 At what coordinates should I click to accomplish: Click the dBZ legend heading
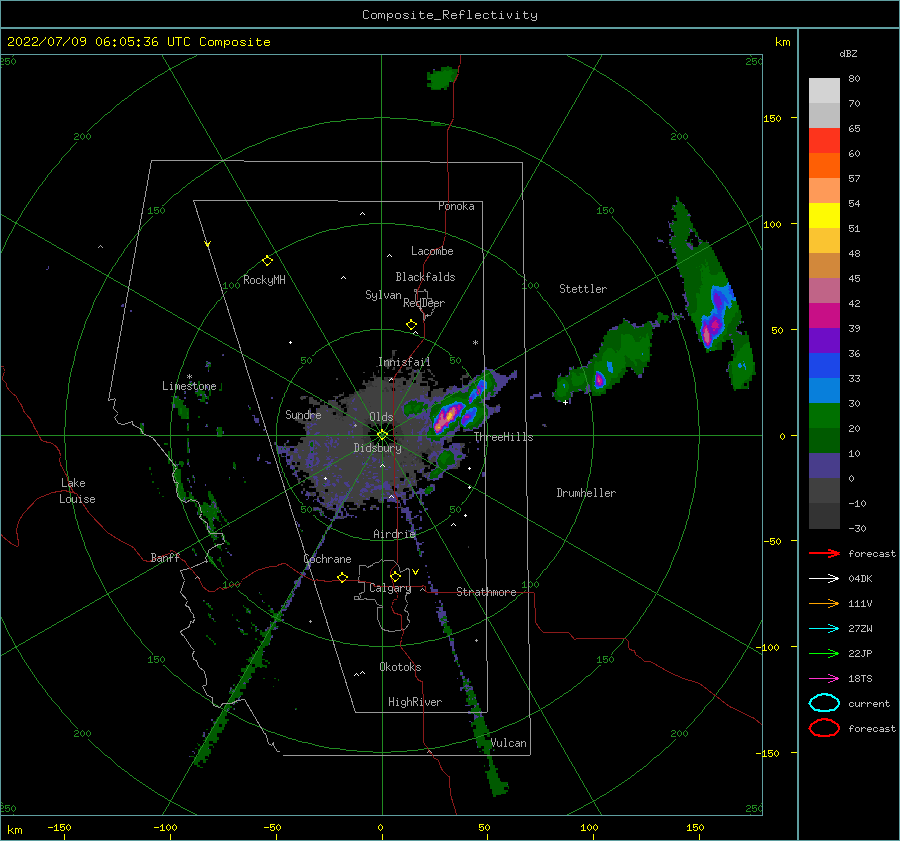[x=848, y=53]
